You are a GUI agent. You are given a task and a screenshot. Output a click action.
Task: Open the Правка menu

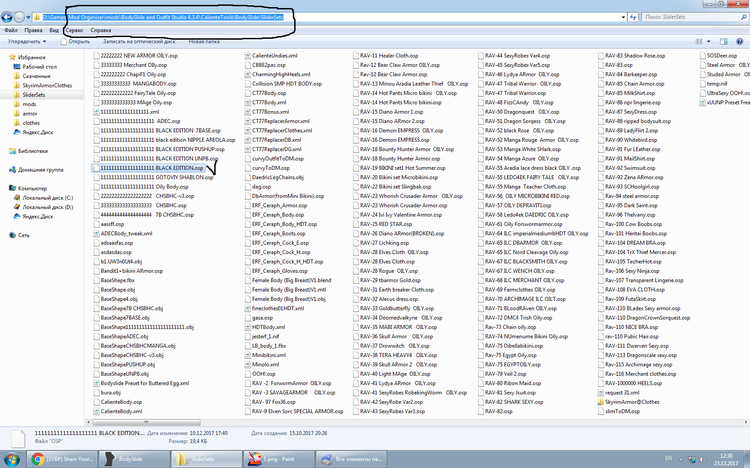[x=33, y=30]
